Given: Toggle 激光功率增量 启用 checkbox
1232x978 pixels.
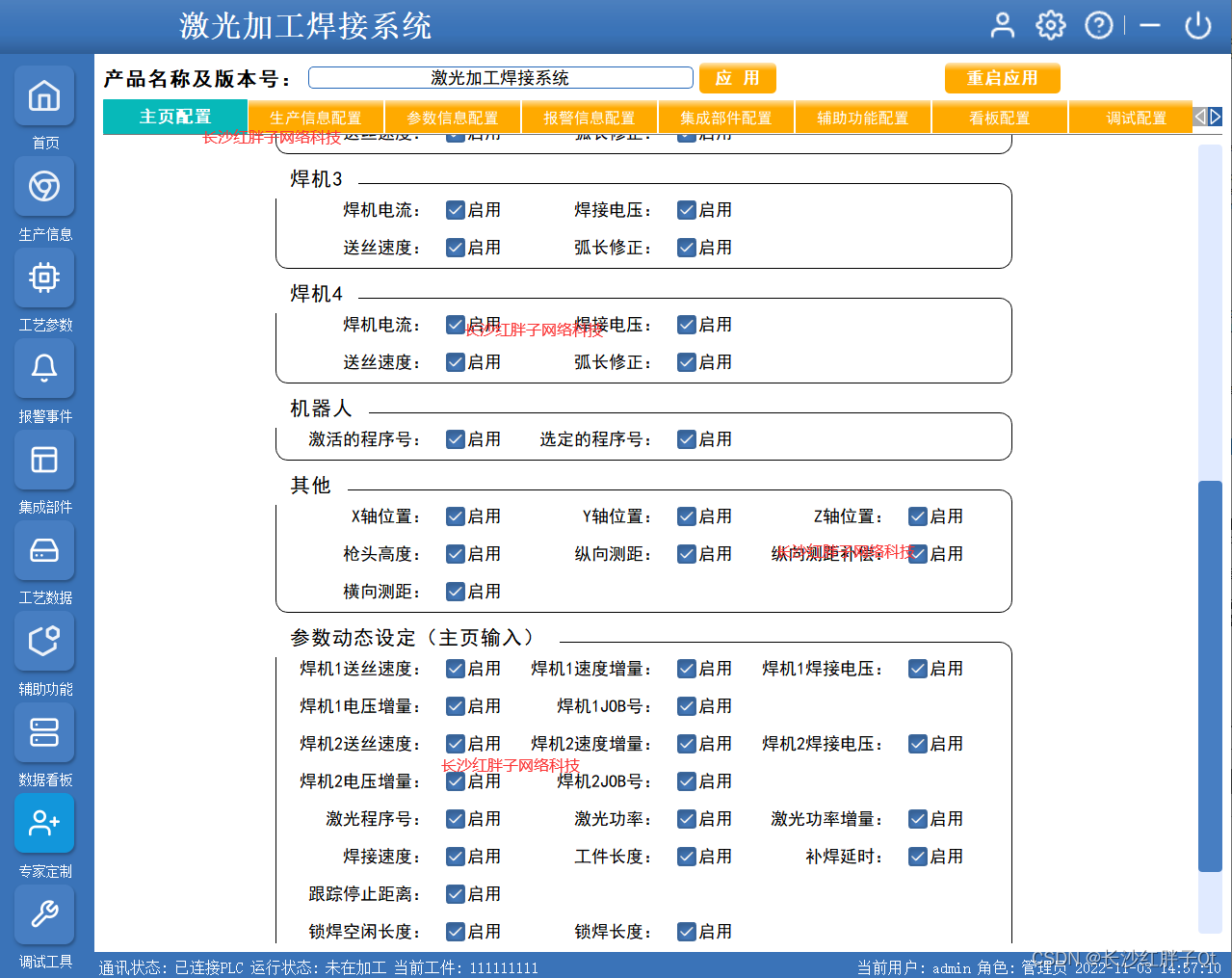Looking at the screenshot, I should pyautogui.click(x=918, y=819).
